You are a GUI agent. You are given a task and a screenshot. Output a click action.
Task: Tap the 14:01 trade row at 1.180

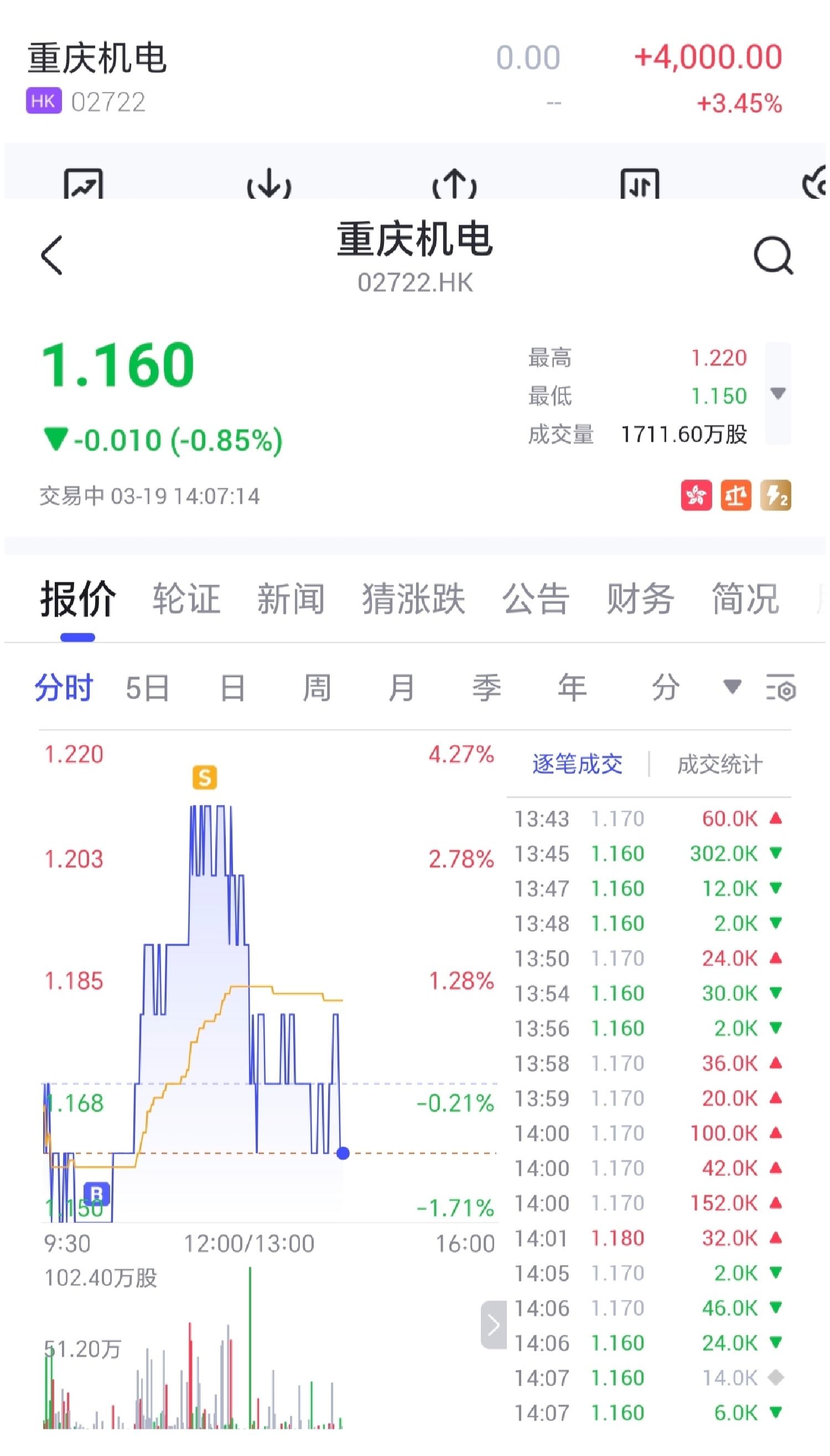[648, 1237]
